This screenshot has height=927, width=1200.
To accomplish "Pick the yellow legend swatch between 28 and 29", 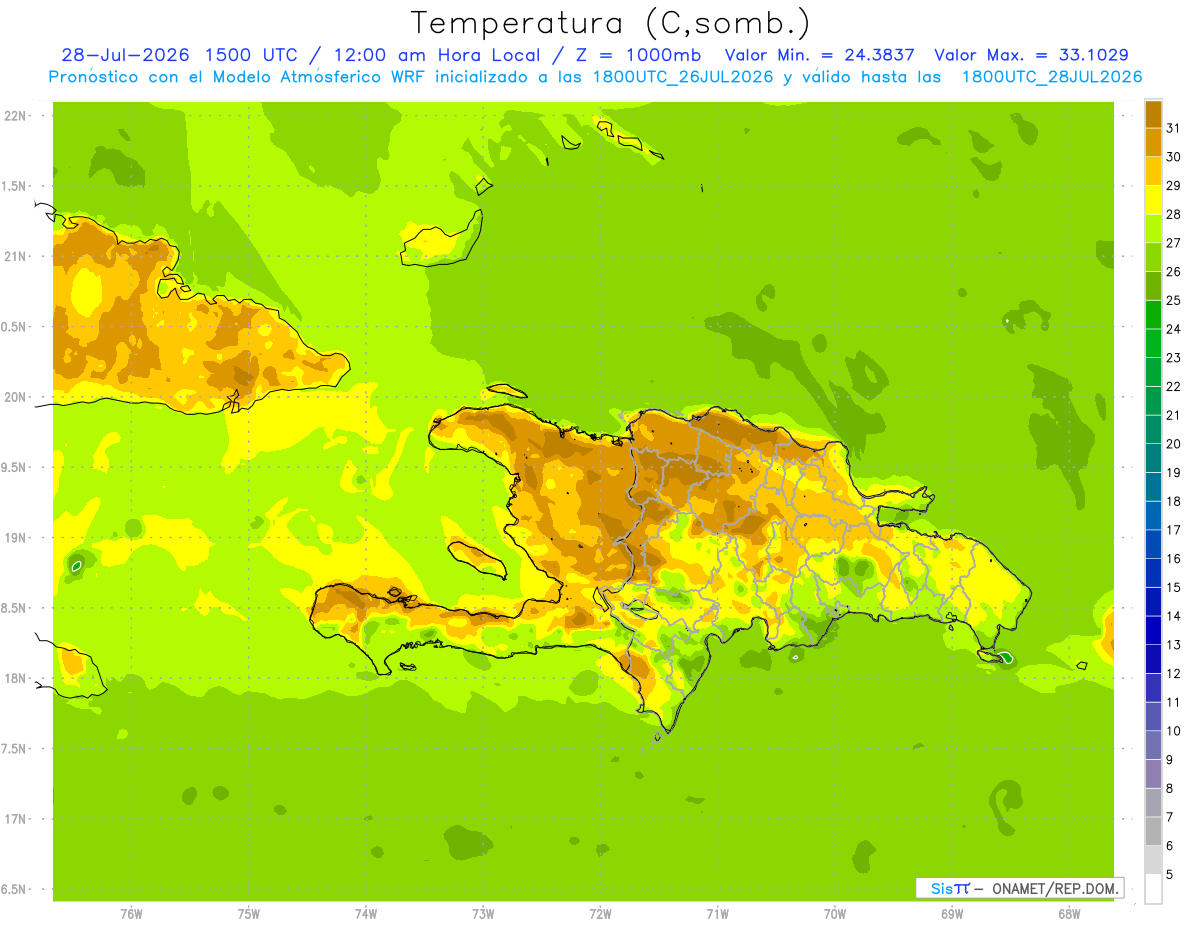I will pyautogui.click(x=1153, y=200).
